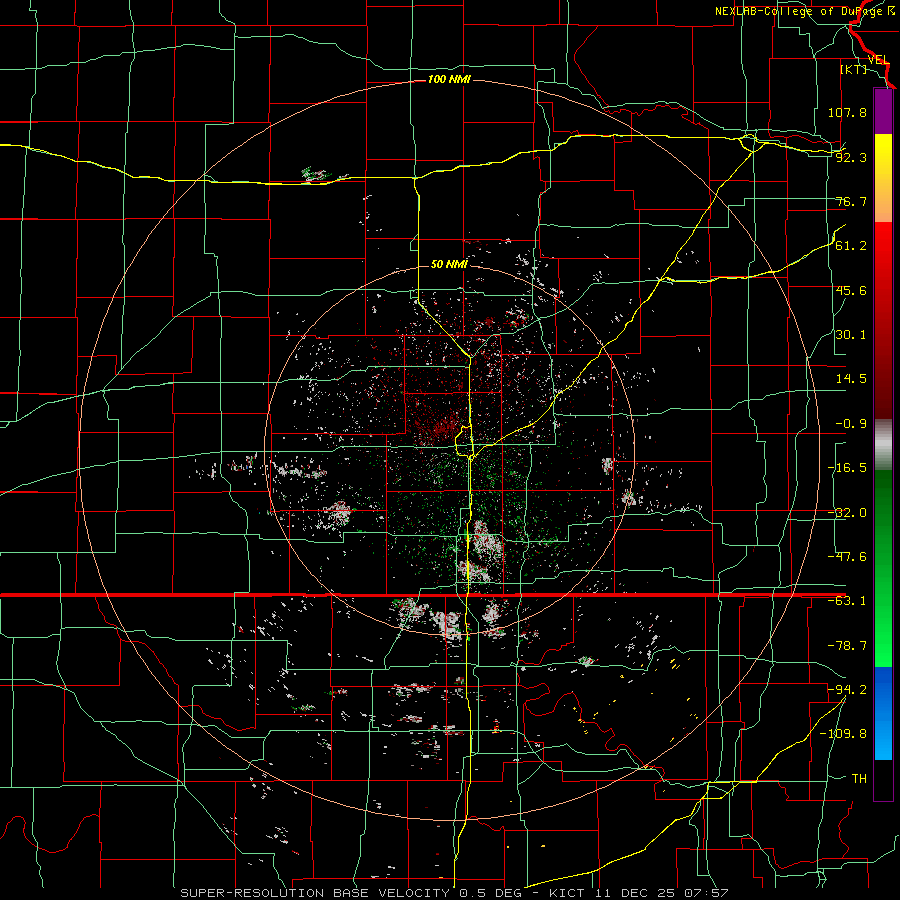Select the 14.5 legend value
Image resolution: width=900 pixels, height=900 pixels.
click(851, 379)
